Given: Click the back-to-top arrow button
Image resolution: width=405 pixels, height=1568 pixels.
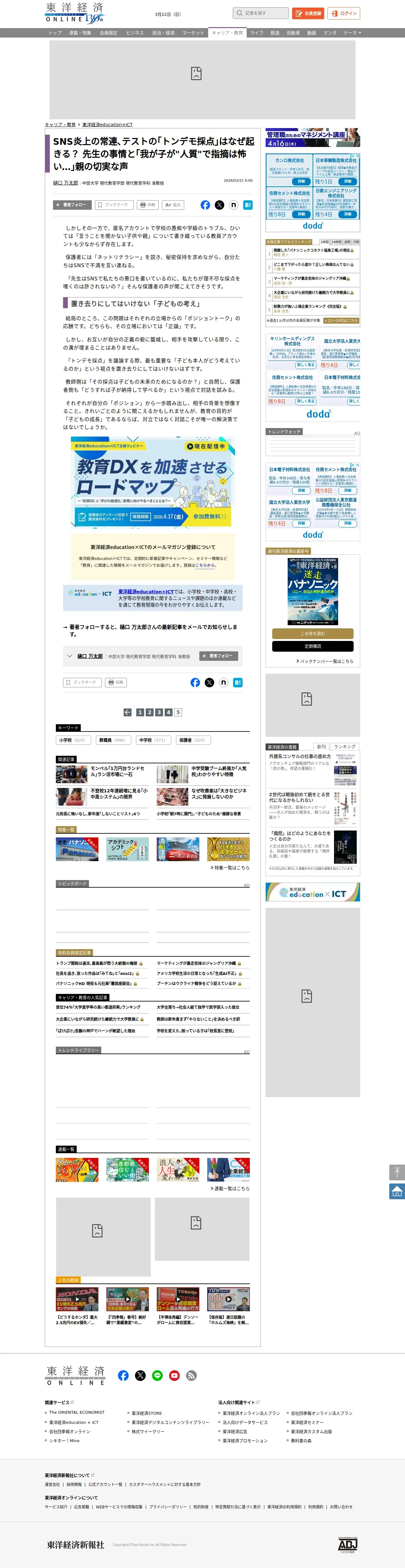Looking at the screenshot, I should pos(397,1172).
